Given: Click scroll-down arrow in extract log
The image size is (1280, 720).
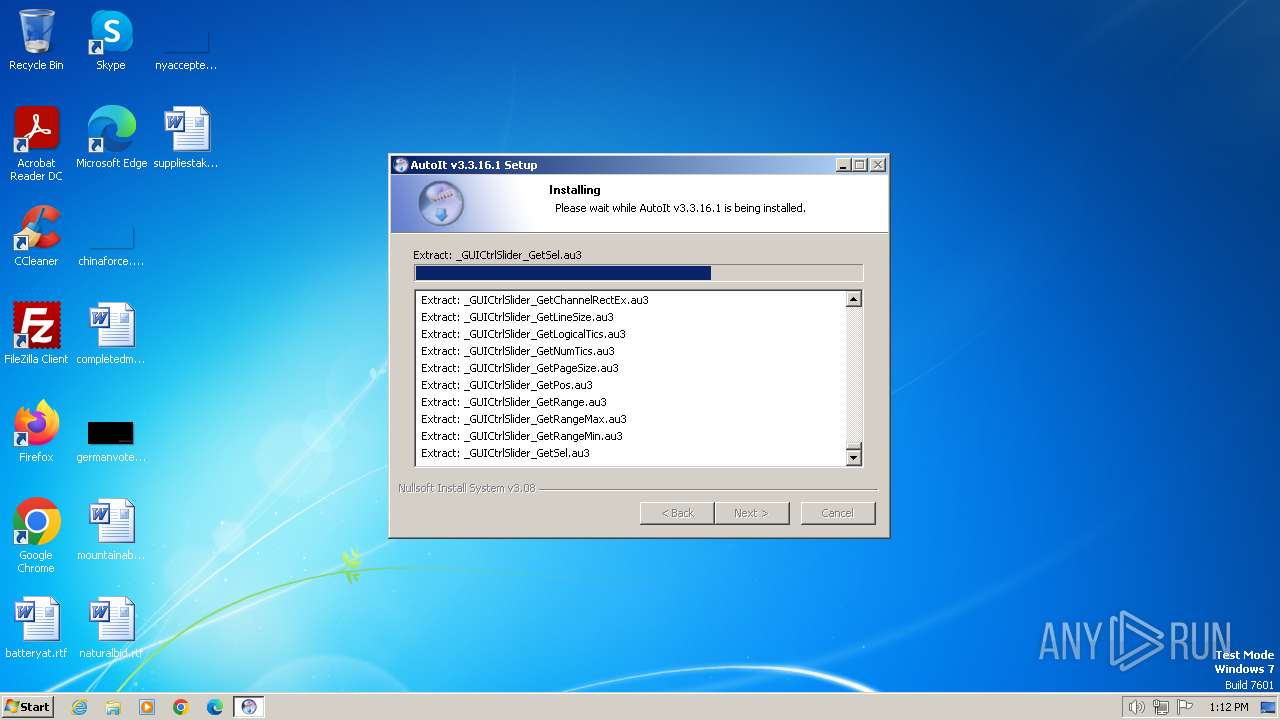Looking at the screenshot, I should point(853,457).
